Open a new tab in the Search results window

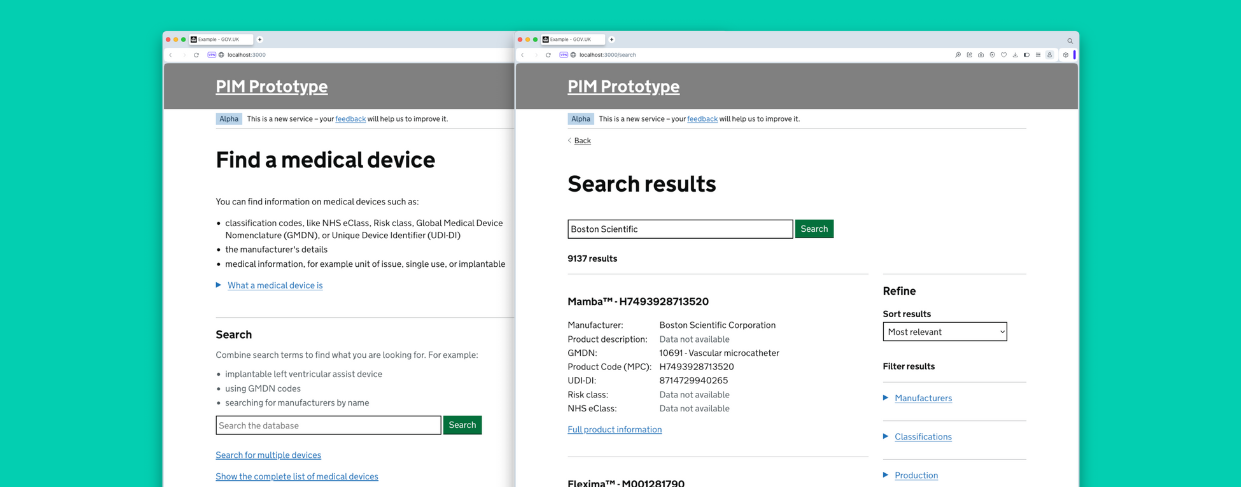612,39
